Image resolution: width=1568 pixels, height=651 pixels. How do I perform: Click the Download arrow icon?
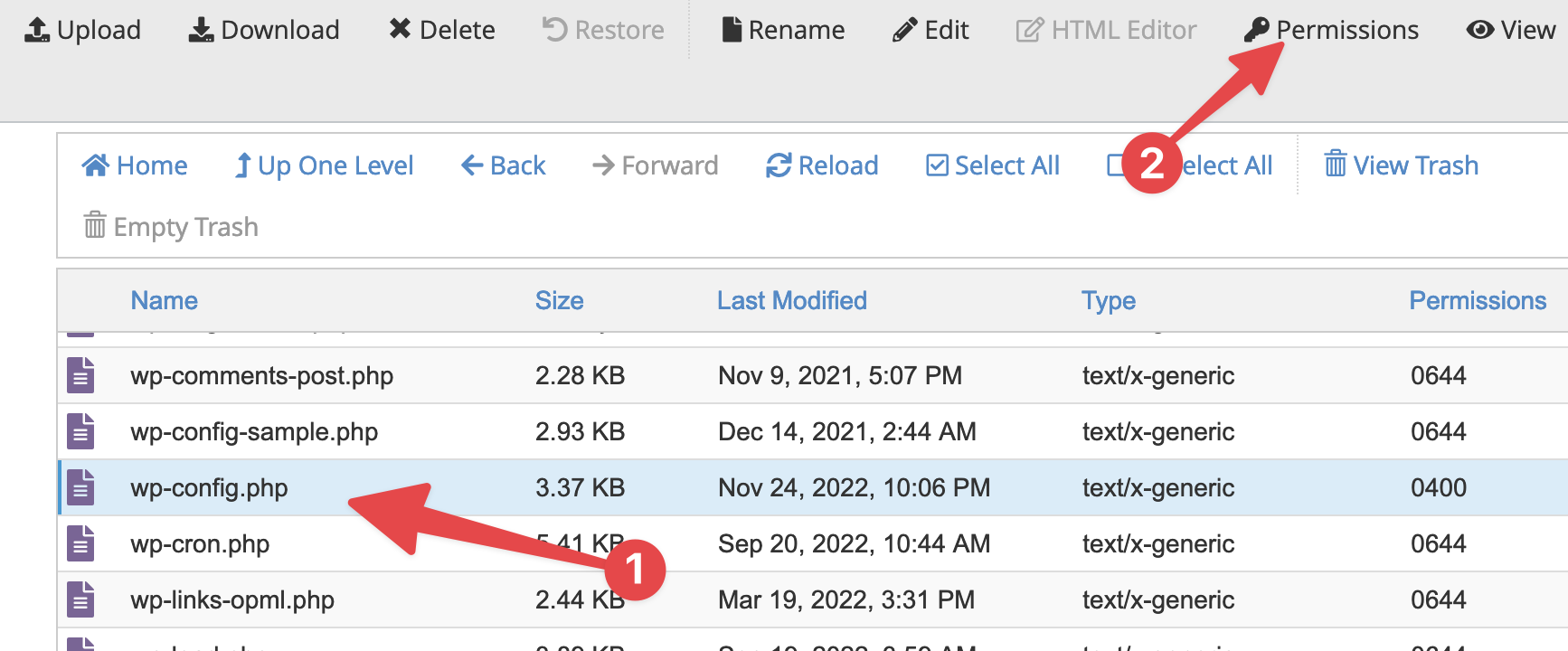click(201, 30)
